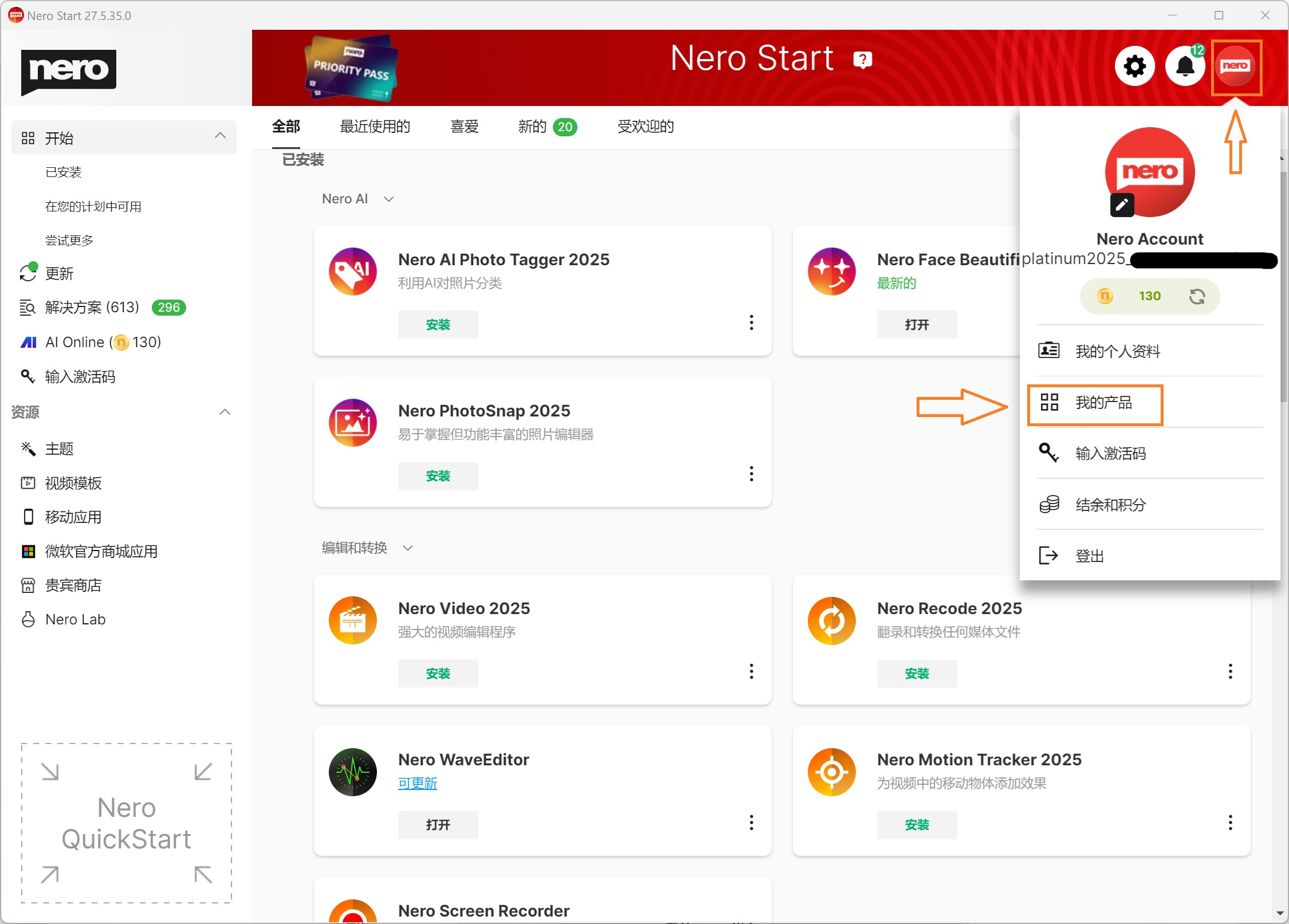This screenshot has height=924, width=1289.
Task: Click the 可更新 link under Nero WaveEditor
Action: click(417, 783)
